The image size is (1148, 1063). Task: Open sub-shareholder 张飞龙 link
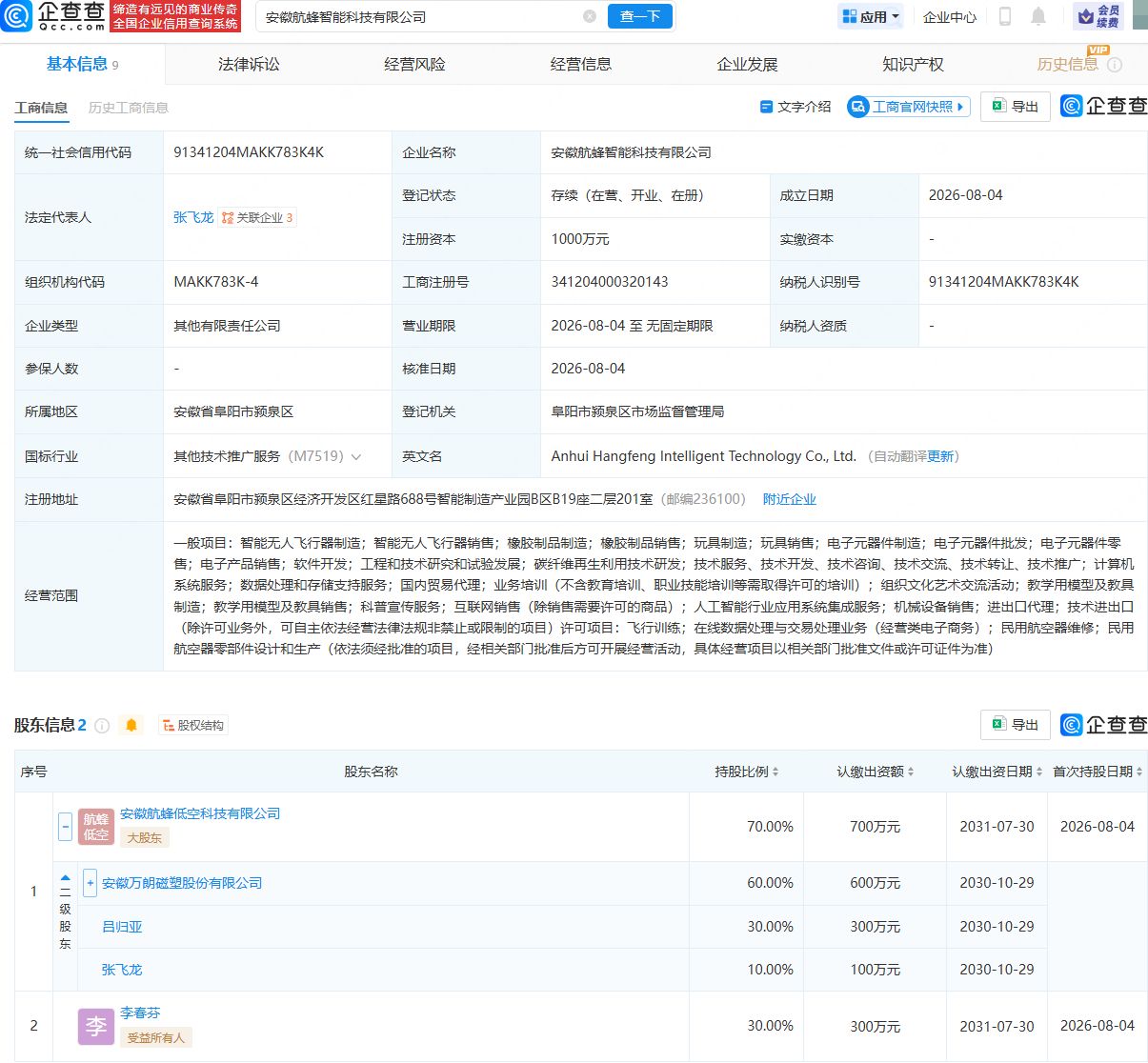(x=122, y=970)
